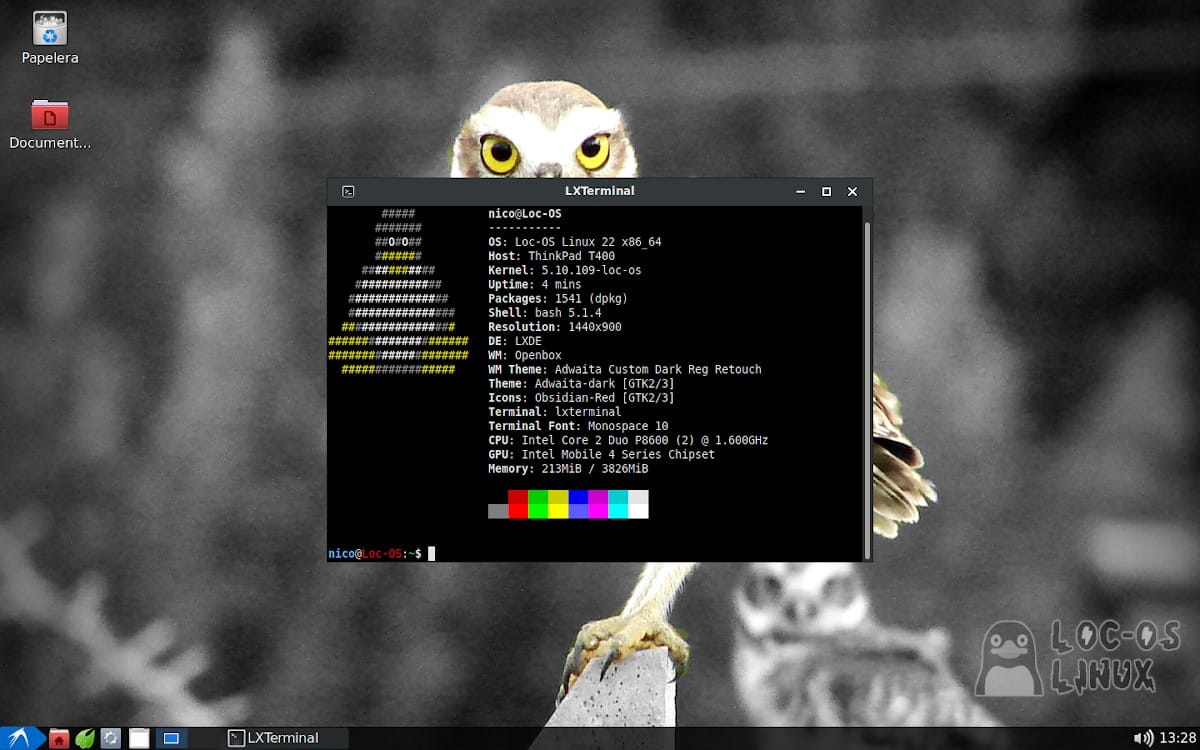1200x750 pixels.
Task: Click the red color block in neofetch
Action: [518, 504]
